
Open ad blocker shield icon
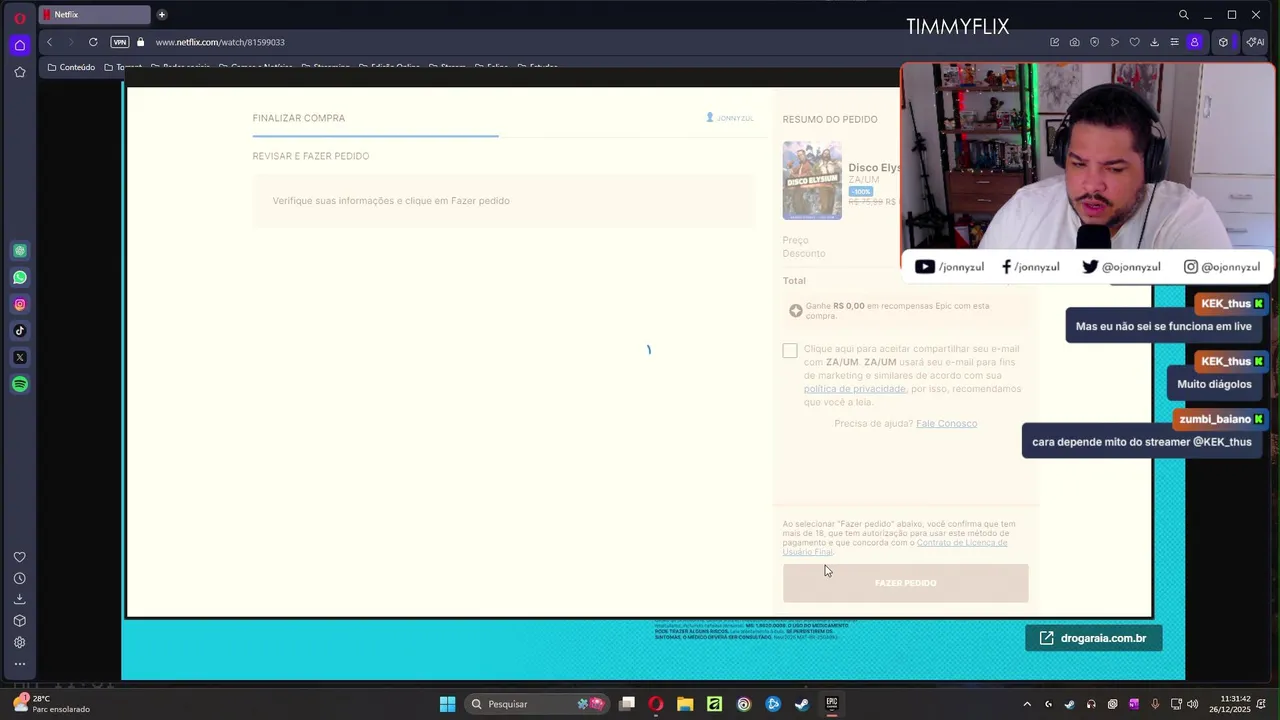1094,42
